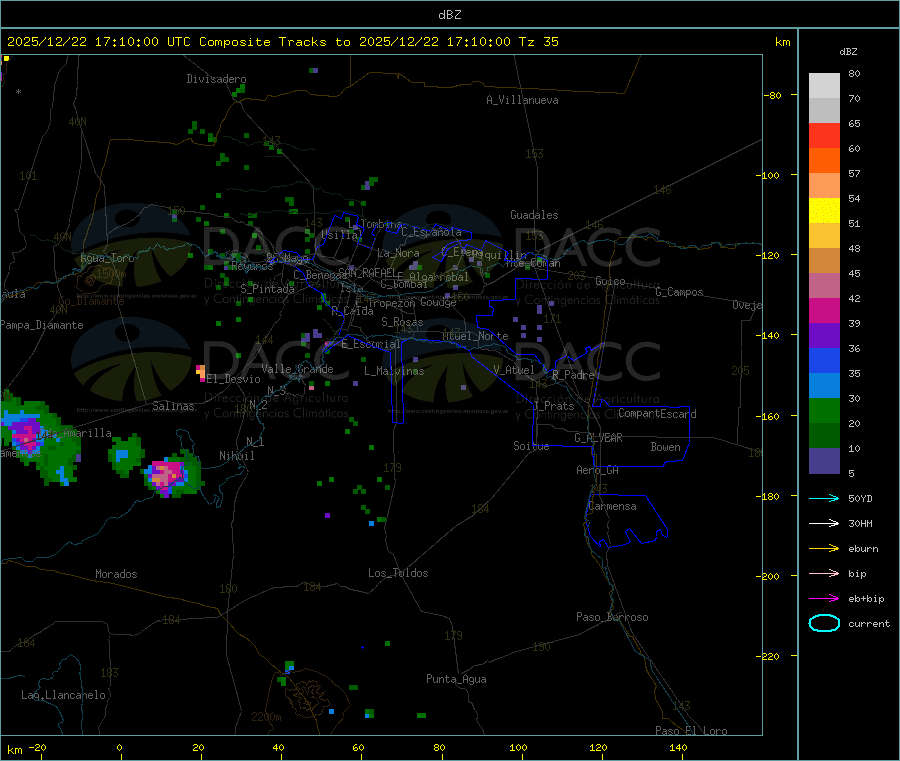
Task: Click the eburn yellow arrow legend icon
Action: 824,549
